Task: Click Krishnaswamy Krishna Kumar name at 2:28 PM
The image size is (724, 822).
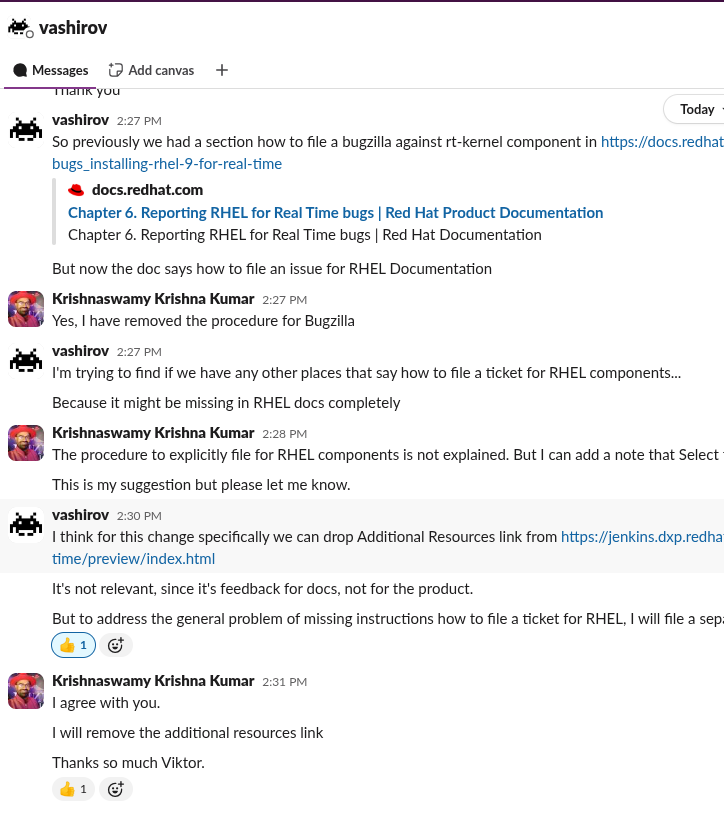Action: point(153,433)
